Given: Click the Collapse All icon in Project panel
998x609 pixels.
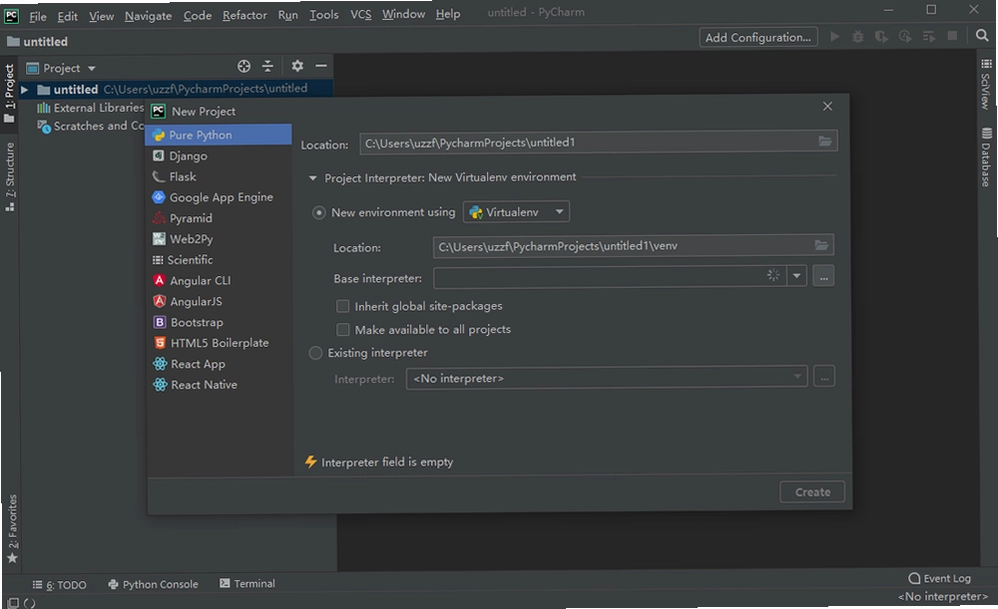Looking at the screenshot, I should pos(267,66).
